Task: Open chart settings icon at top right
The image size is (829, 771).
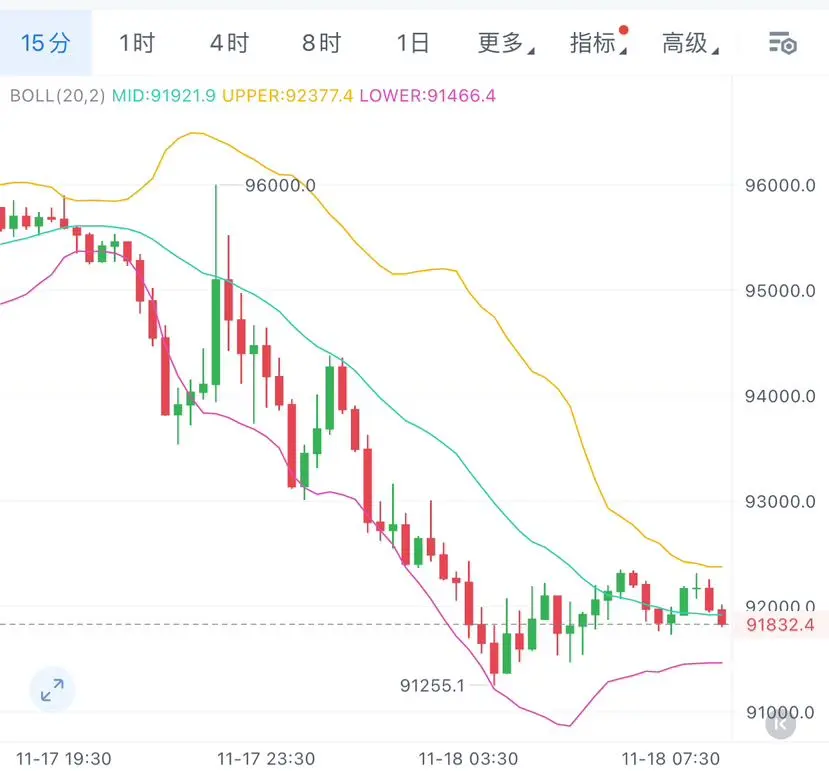Action: point(782,43)
